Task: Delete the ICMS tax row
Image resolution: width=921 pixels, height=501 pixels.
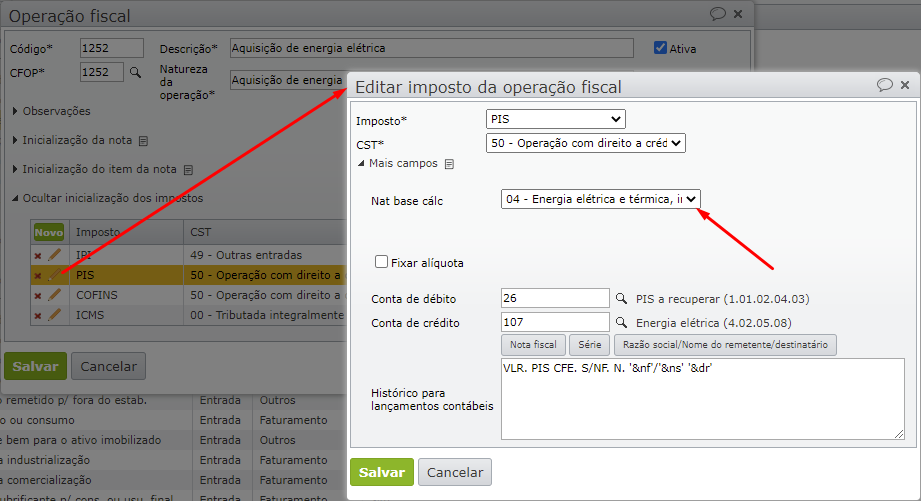Action: click(38, 315)
